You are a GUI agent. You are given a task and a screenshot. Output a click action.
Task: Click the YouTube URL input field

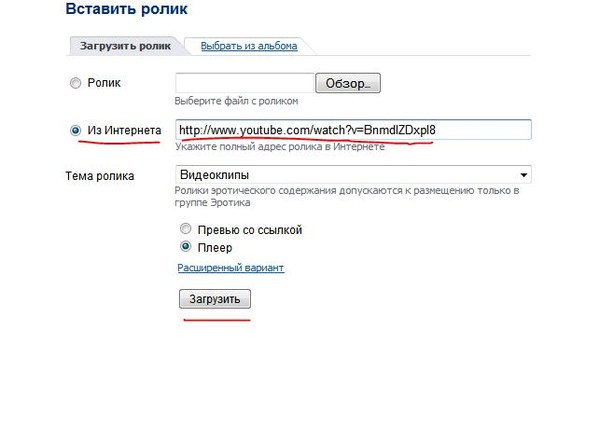pyautogui.click(x=352, y=130)
